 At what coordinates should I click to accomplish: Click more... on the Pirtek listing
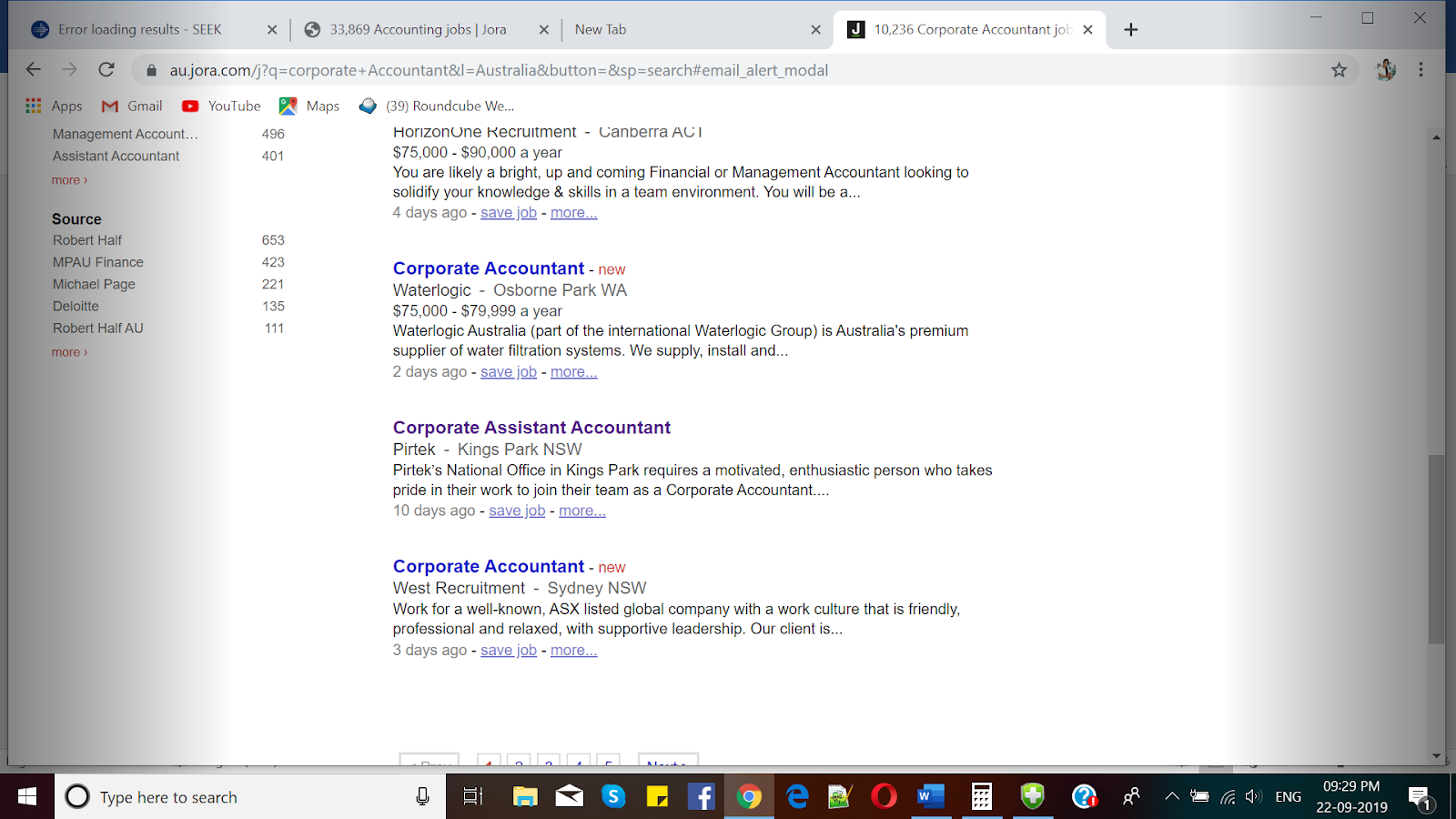(x=582, y=511)
